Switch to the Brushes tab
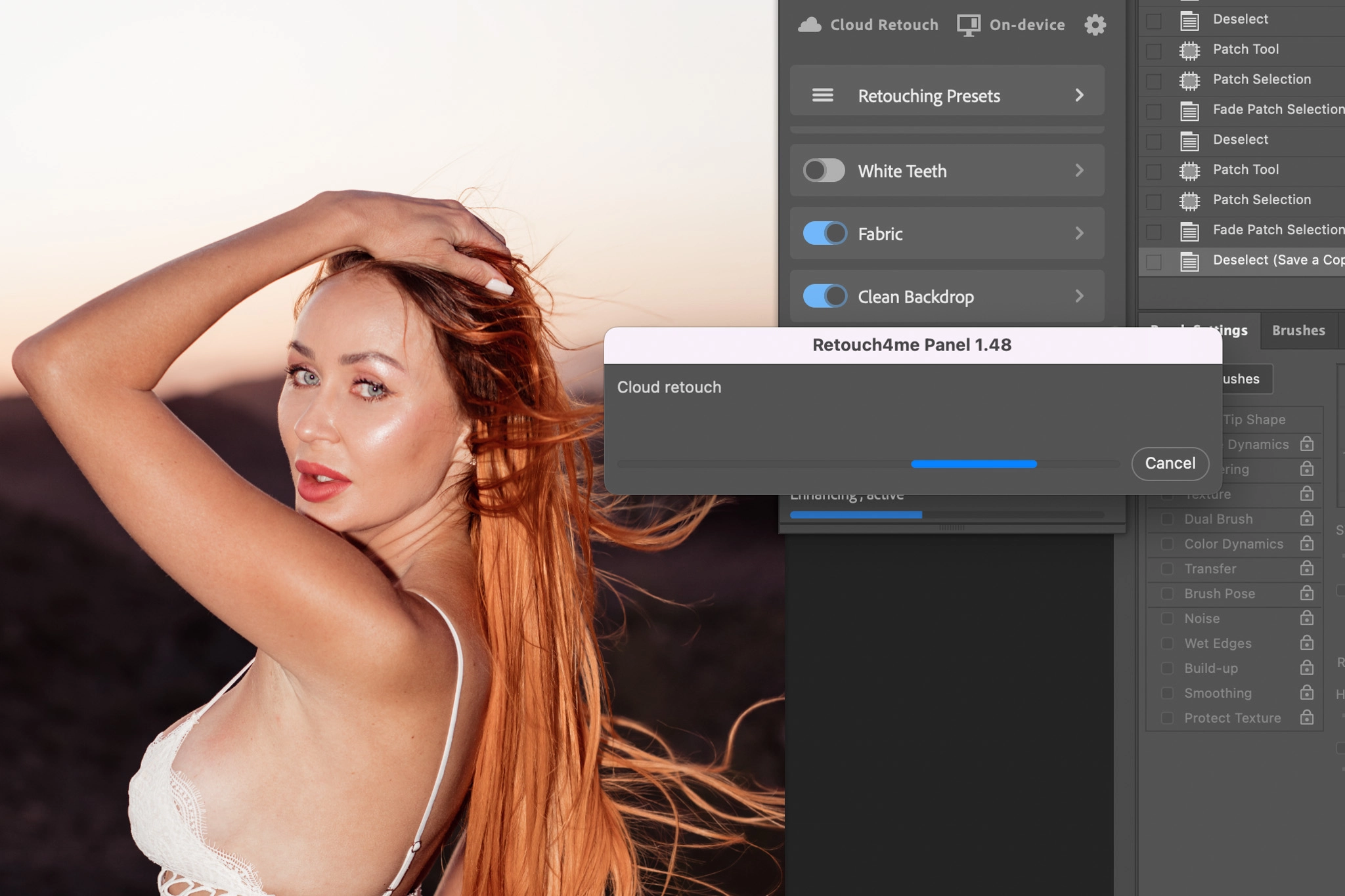1345x896 pixels. pos(1298,330)
